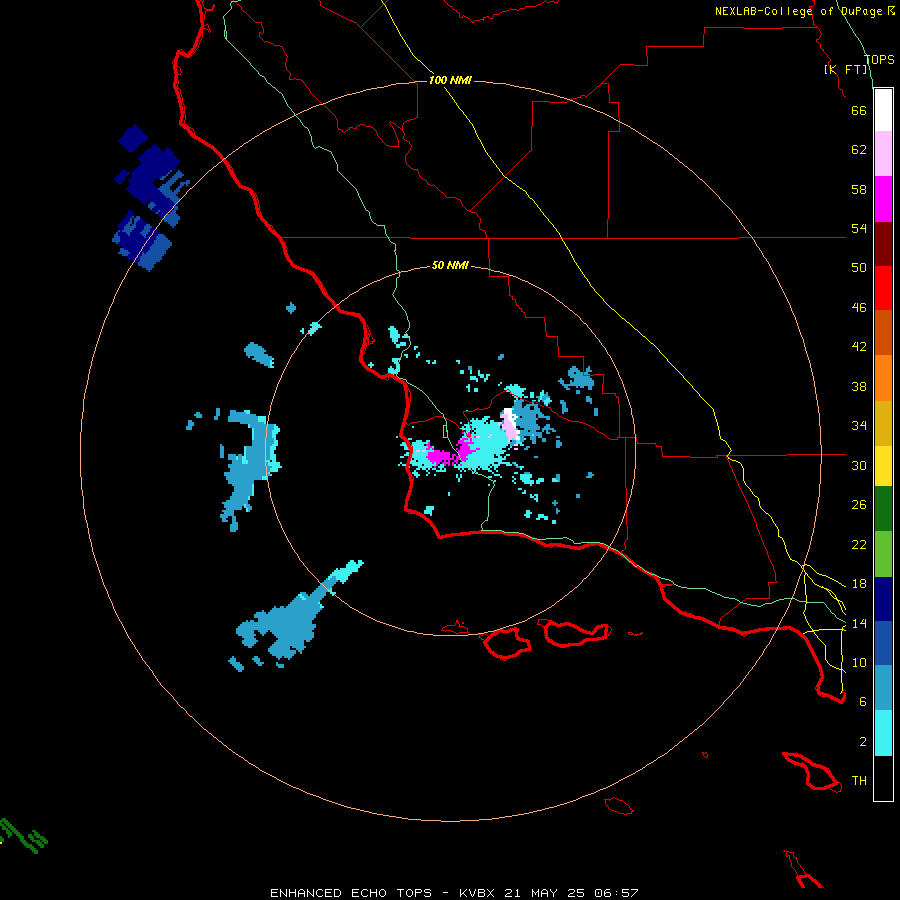Image resolution: width=900 pixels, height=900 pixels.
Task: Click the dark orange 42-46 legend swatch
Action: (883, 332)
